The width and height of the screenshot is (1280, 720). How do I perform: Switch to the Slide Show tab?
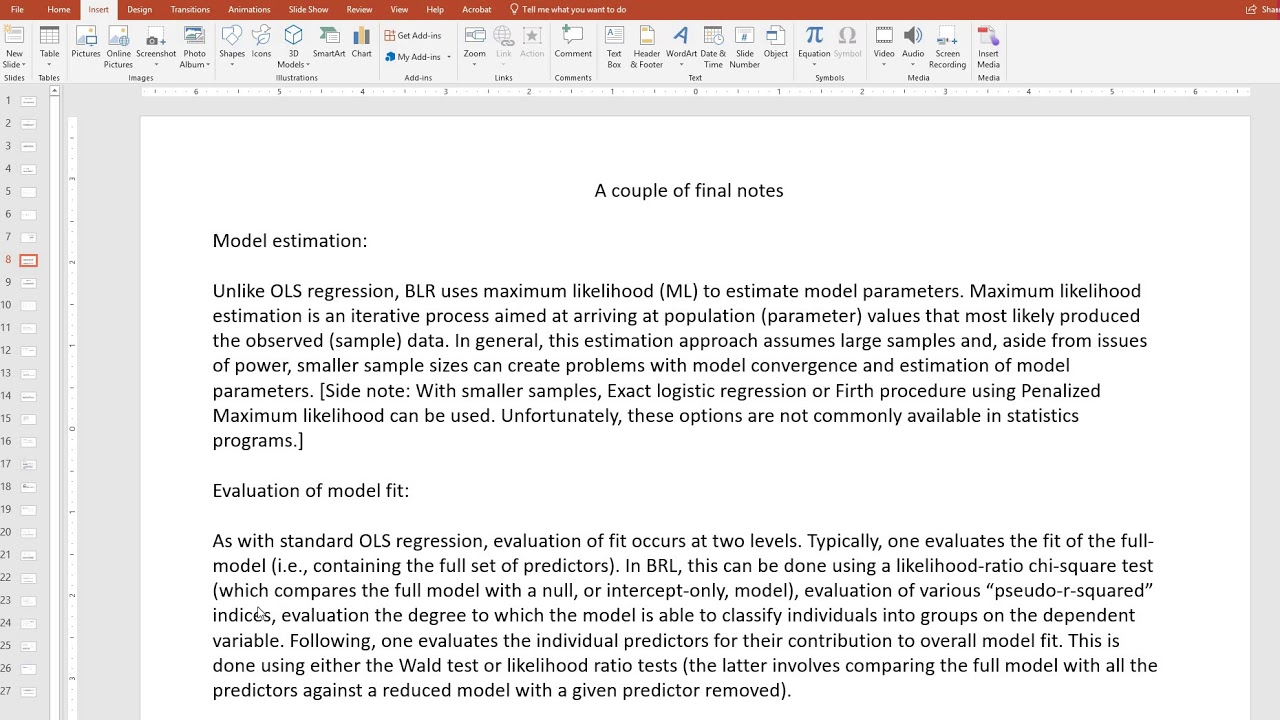tap(308, 9)
